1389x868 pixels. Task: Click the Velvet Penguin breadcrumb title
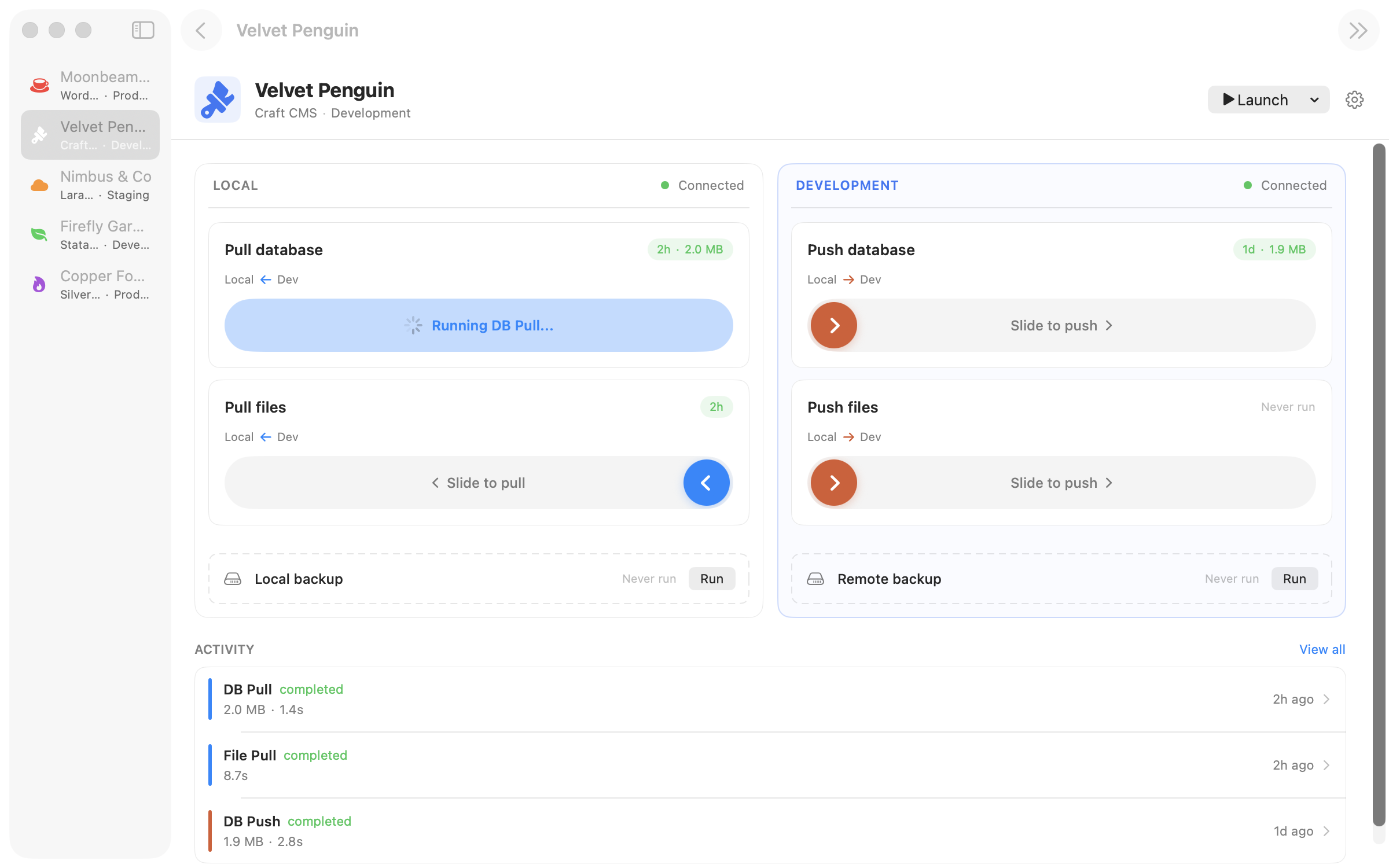pyautogui.click(x=297, y=30)
